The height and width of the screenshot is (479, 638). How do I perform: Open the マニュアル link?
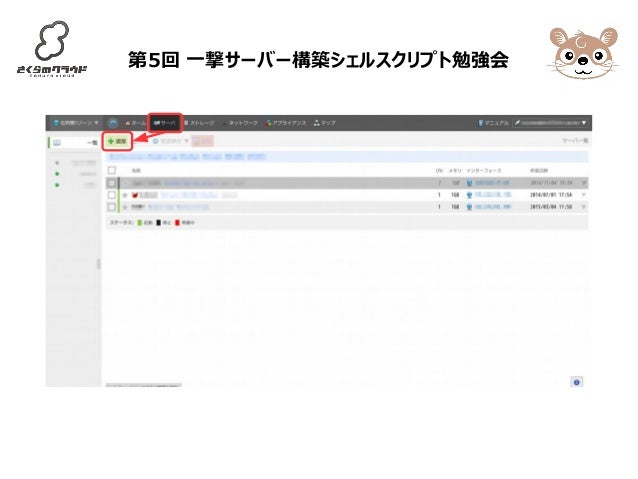(493, 123)
